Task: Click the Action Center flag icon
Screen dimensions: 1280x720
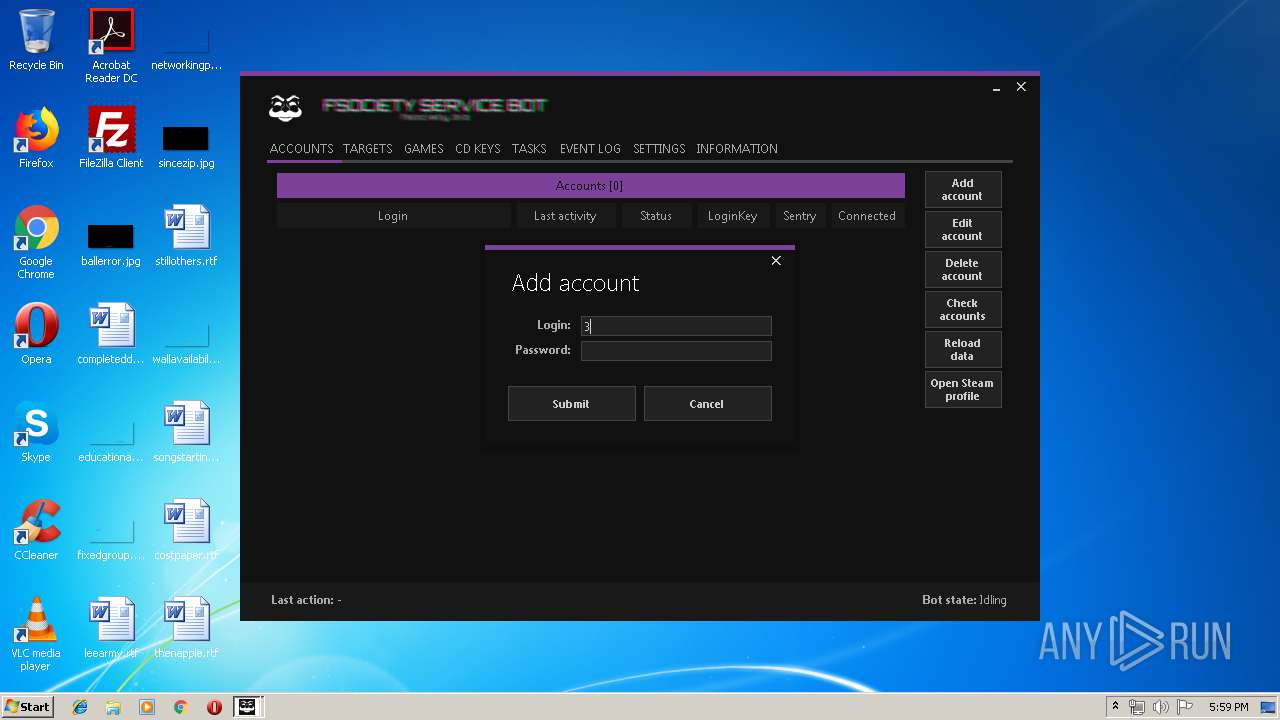Action: pyautogui.click(x=1183, y=707)
